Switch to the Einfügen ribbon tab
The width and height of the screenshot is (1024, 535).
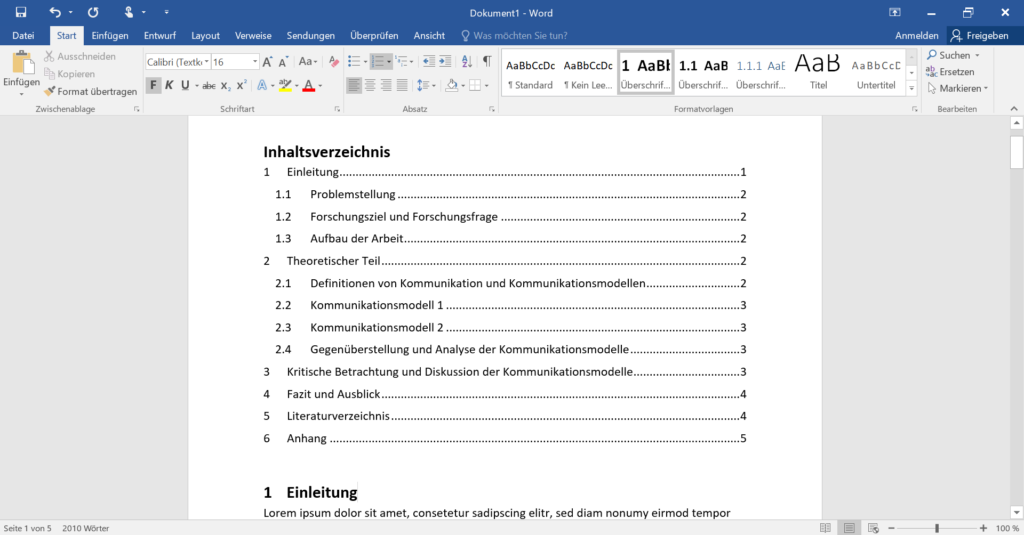pos(110,35)
